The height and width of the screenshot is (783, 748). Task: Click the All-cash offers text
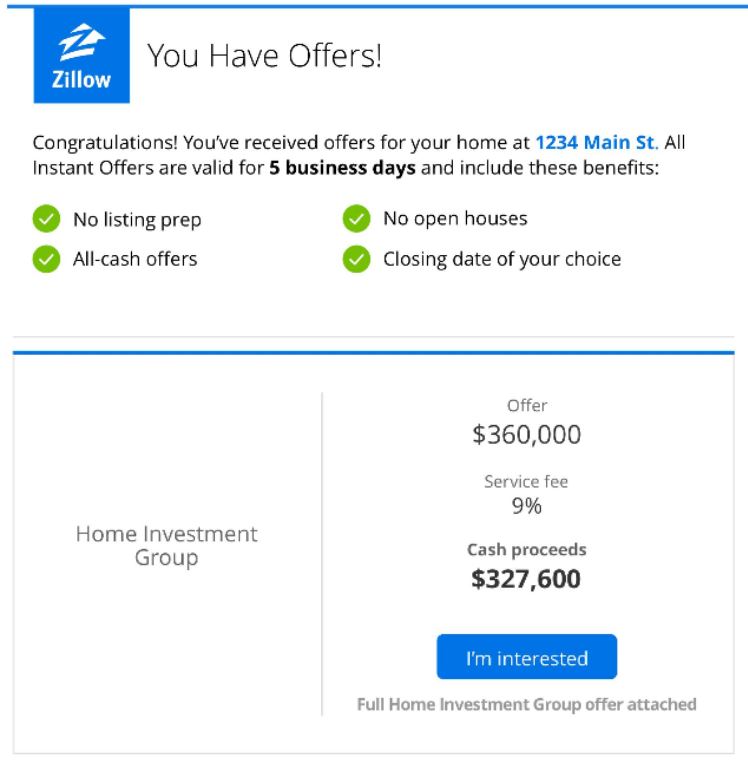tap(135, 259)
